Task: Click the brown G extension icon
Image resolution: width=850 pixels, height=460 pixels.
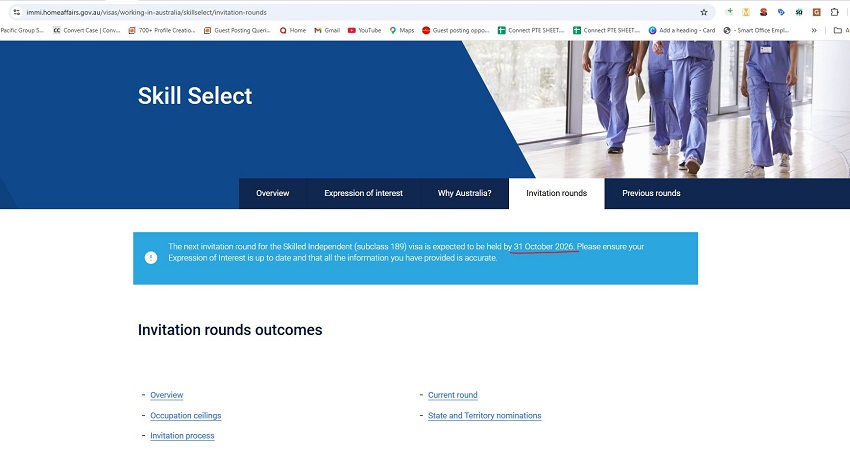Action: pyautogui.click(x=816, y=12)
